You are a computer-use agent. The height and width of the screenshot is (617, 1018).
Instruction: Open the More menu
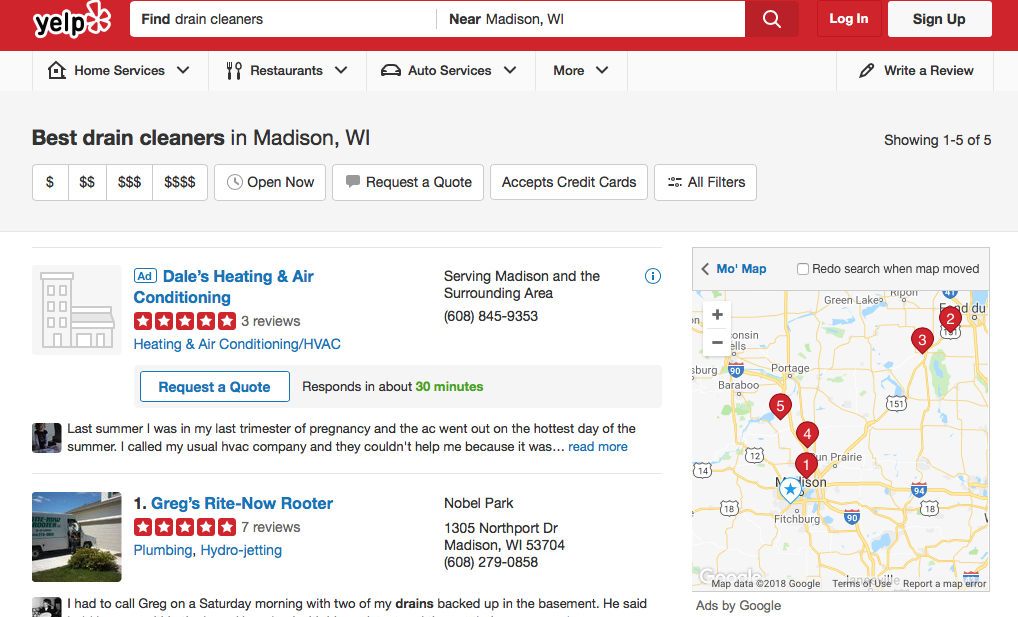tap(580, 71)
